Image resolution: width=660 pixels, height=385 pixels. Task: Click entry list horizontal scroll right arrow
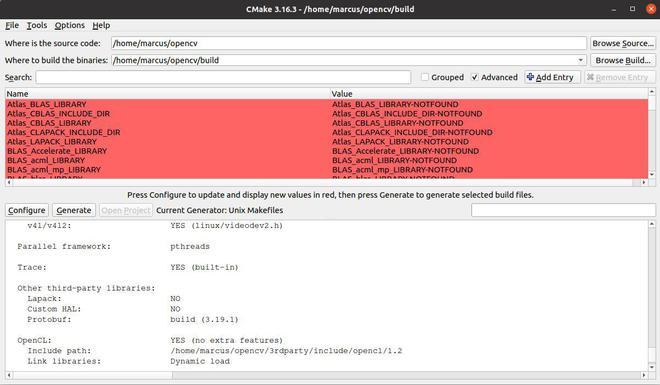[644, 183]
